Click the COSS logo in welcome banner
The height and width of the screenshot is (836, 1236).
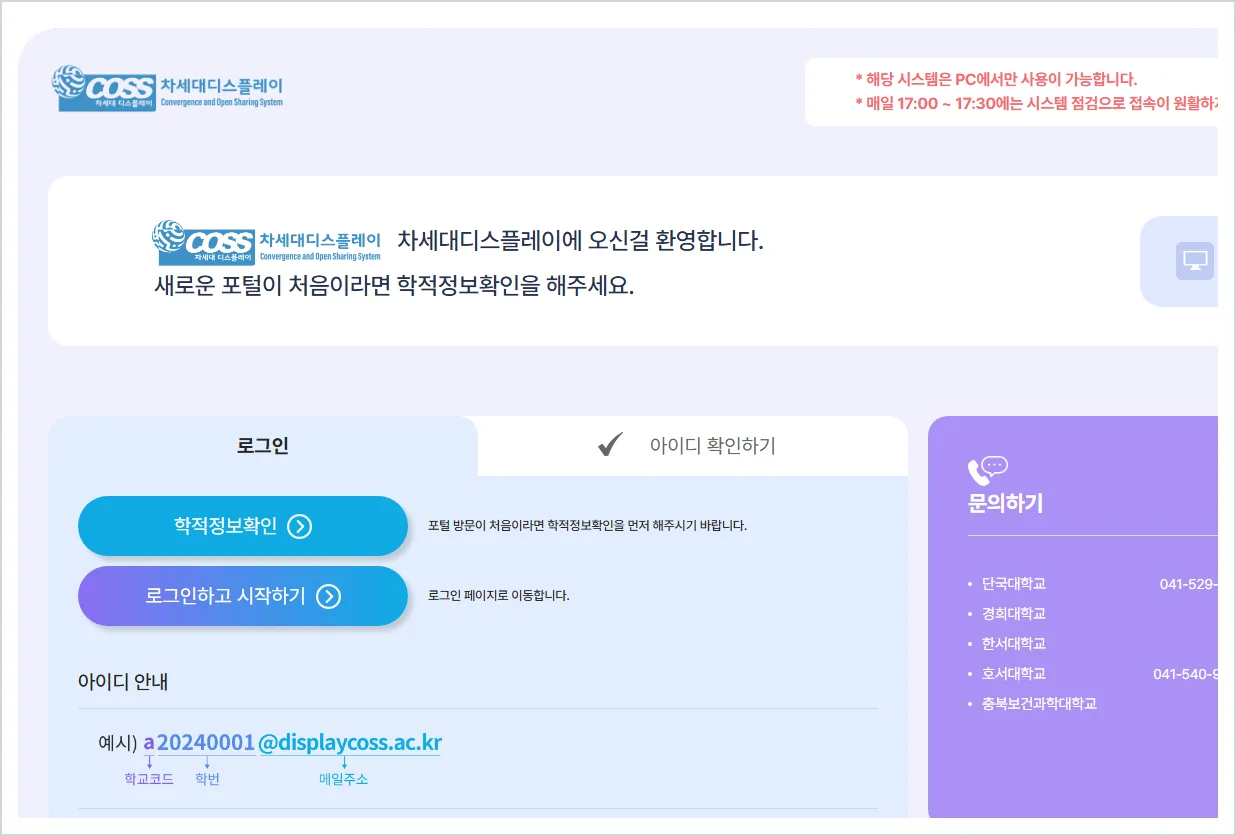tap(267, 242)
